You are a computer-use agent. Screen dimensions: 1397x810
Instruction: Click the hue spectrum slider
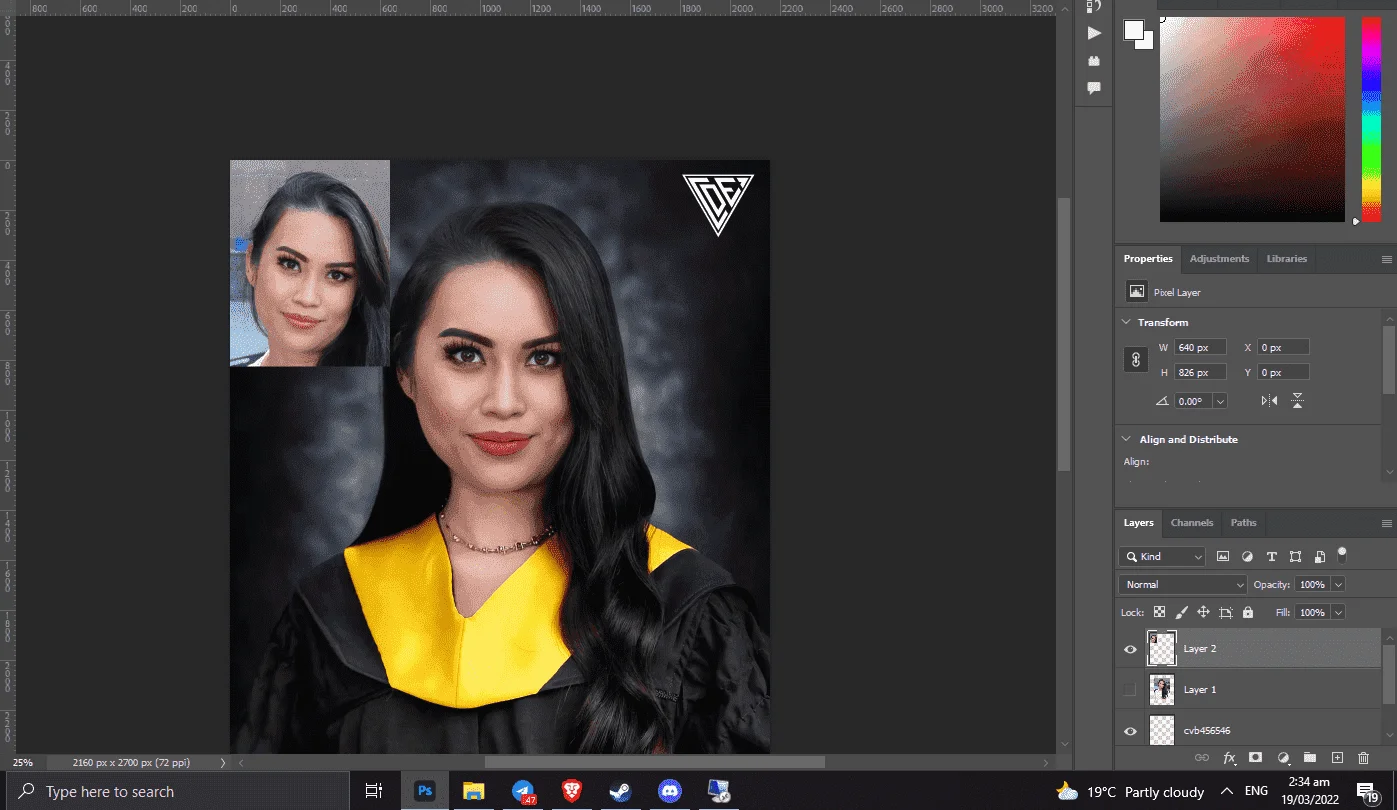(x=1370, y=119)
